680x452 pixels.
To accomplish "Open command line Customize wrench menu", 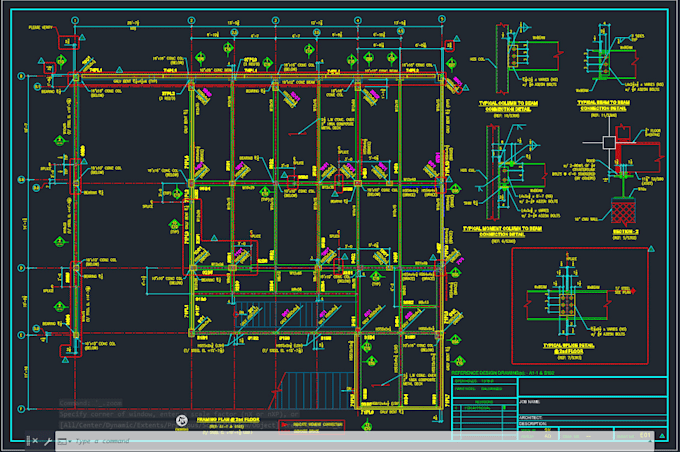I will (48, 441).
